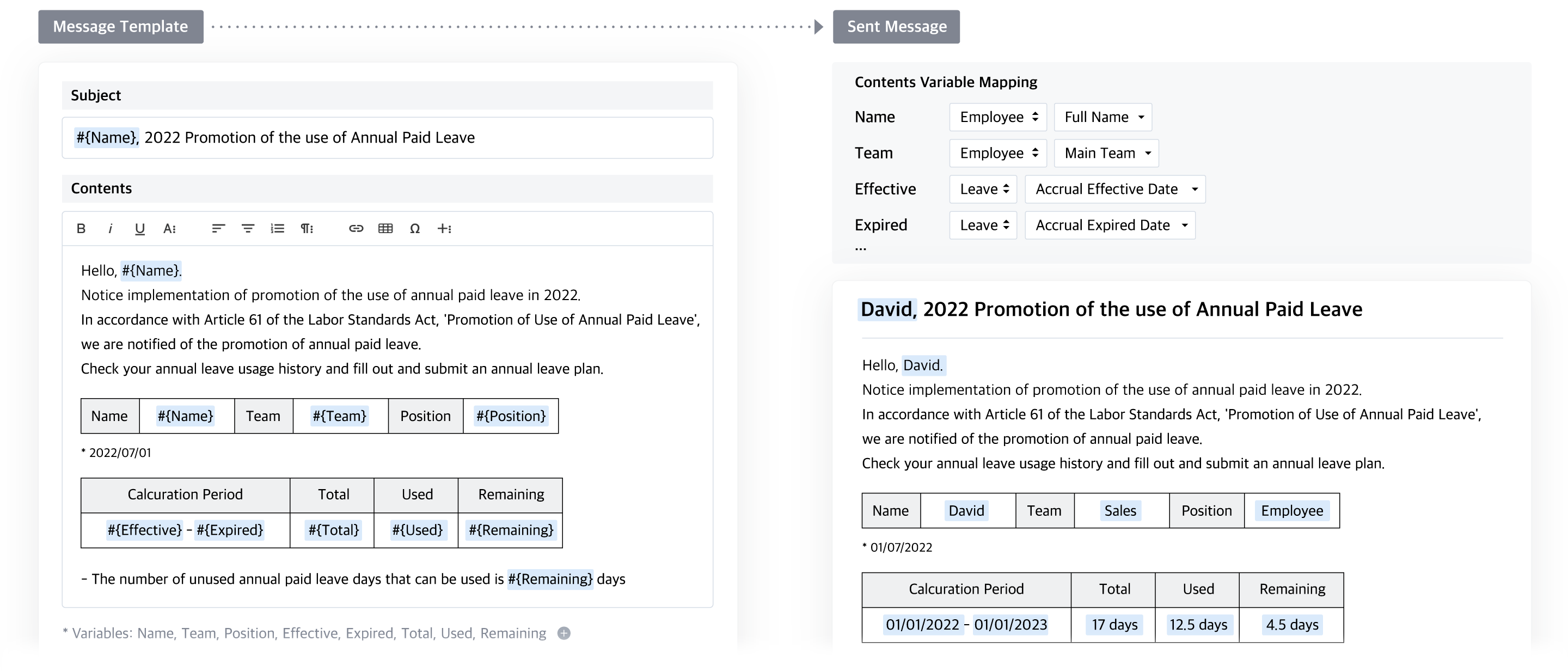Viewport: 1568px width, 671px height.
Task: Click the 'Hello, #{Name}.' line in editor
Action: point(131,270)
